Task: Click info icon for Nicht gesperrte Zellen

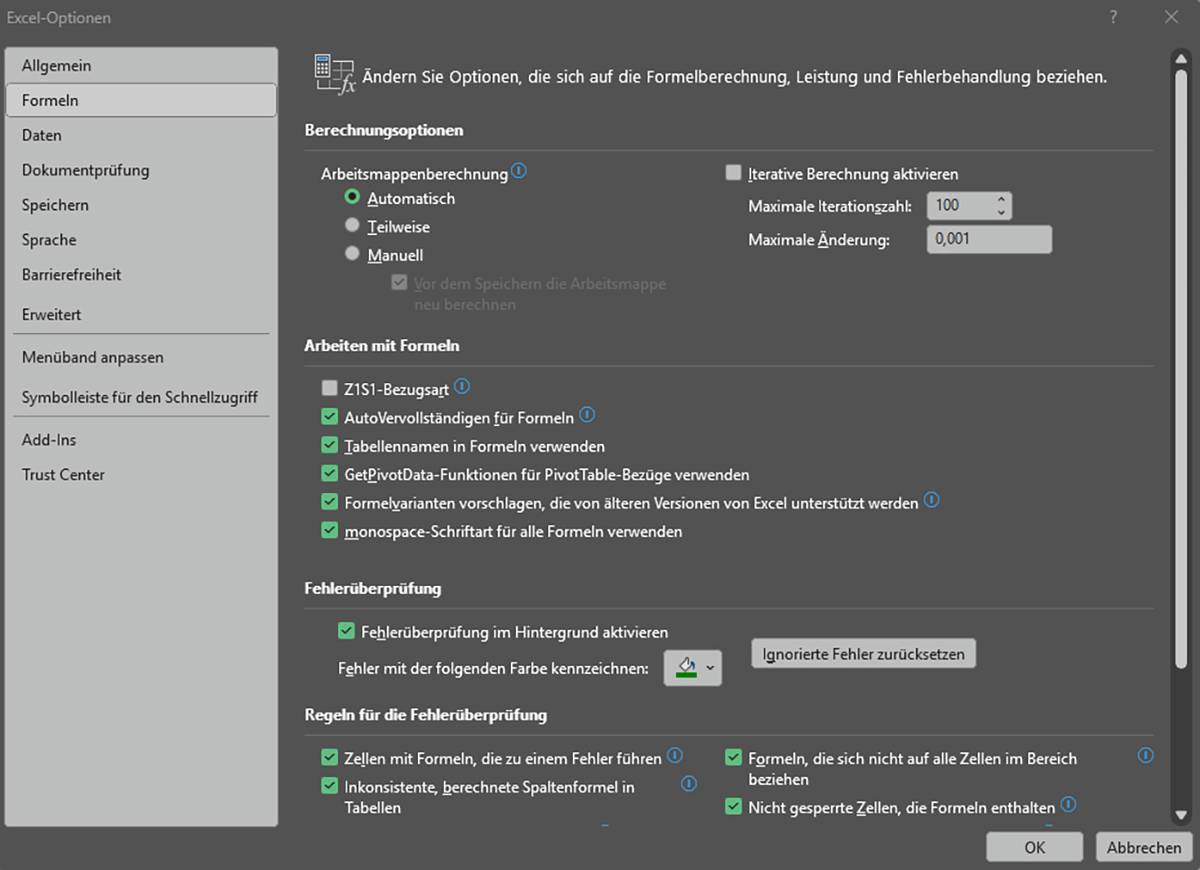Action: (x=1068, y=805)
